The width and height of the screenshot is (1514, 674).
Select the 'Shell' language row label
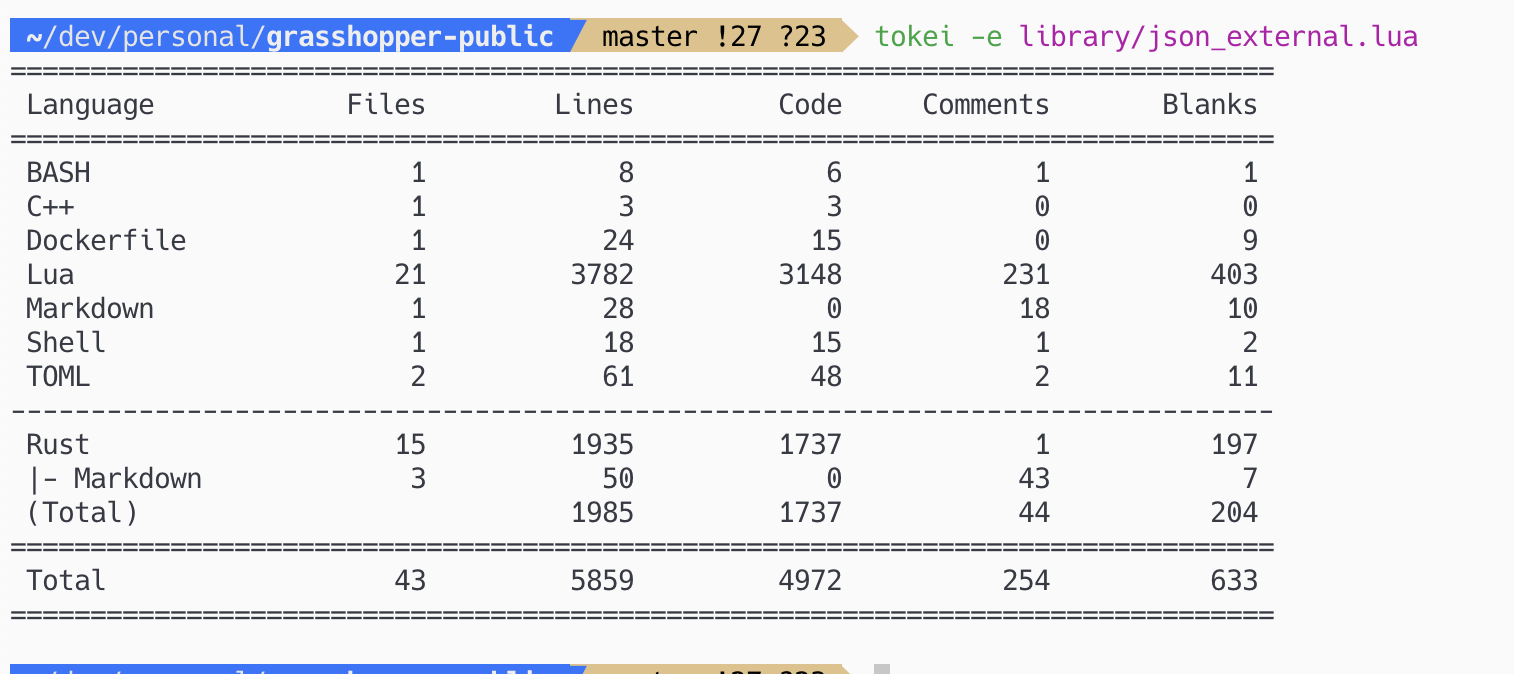[x=66, y=343]
